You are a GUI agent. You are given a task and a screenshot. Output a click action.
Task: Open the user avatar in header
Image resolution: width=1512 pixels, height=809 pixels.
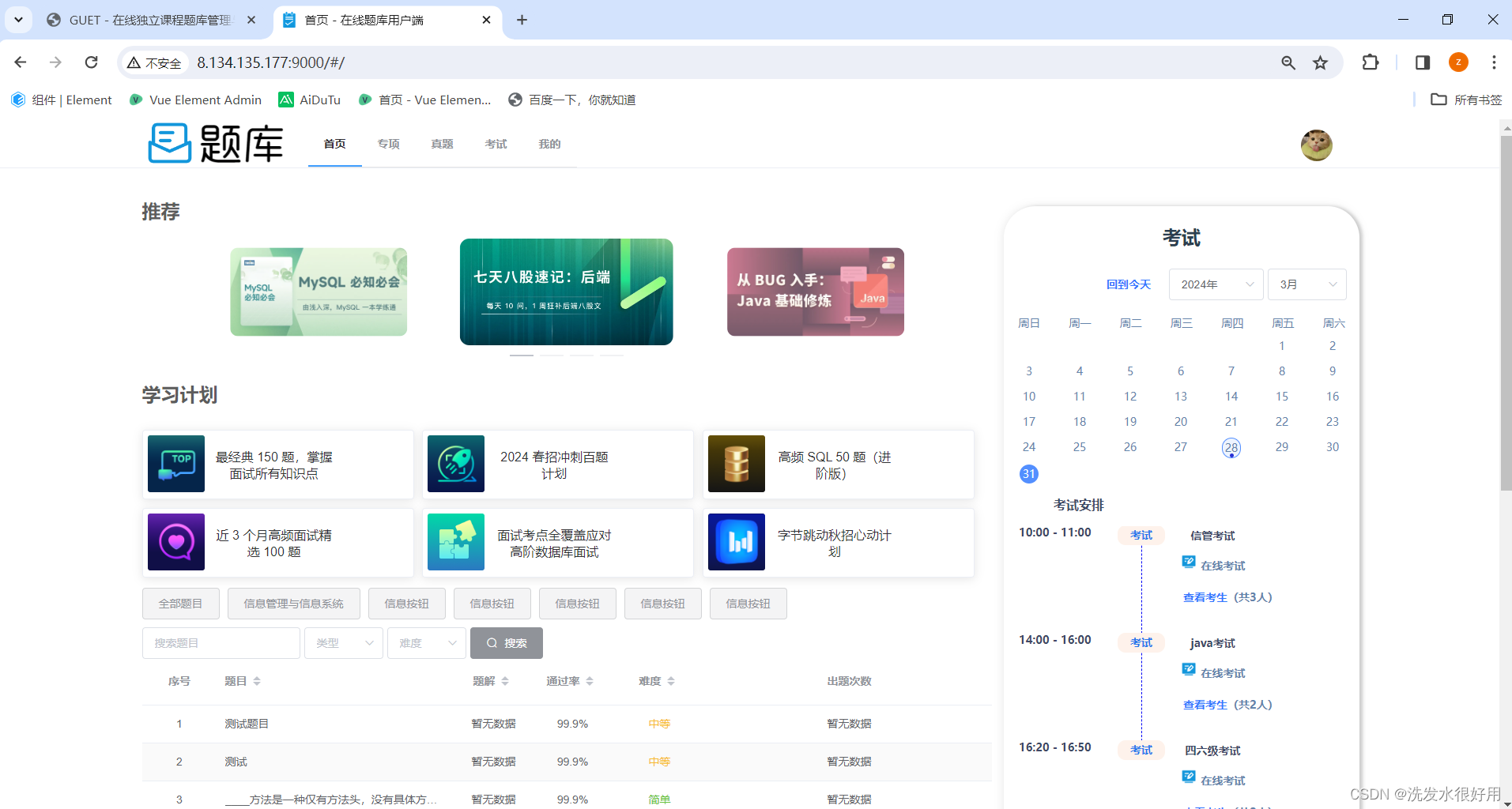[1316, 145]
